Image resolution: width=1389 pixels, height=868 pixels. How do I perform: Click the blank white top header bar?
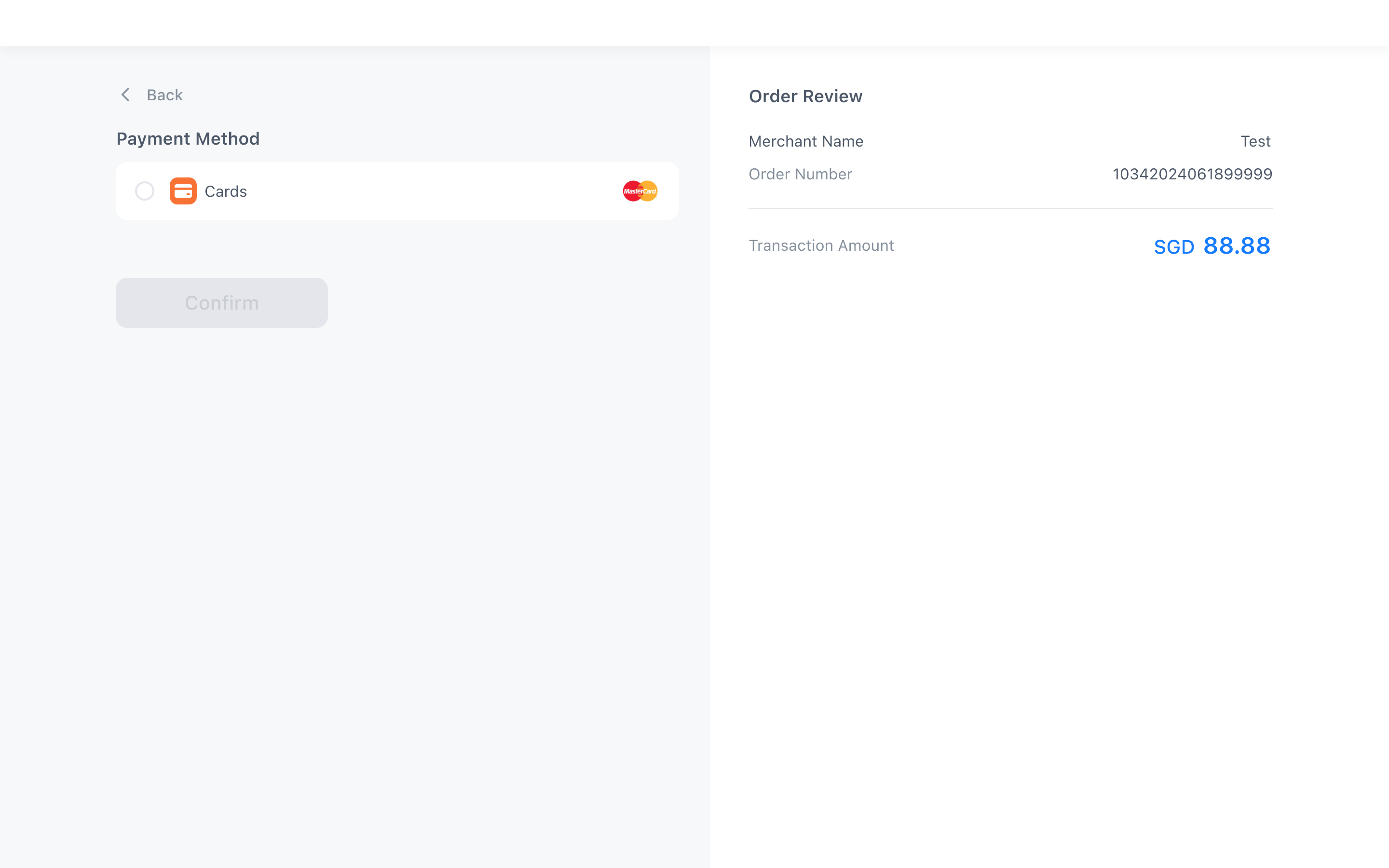(694, 23)
